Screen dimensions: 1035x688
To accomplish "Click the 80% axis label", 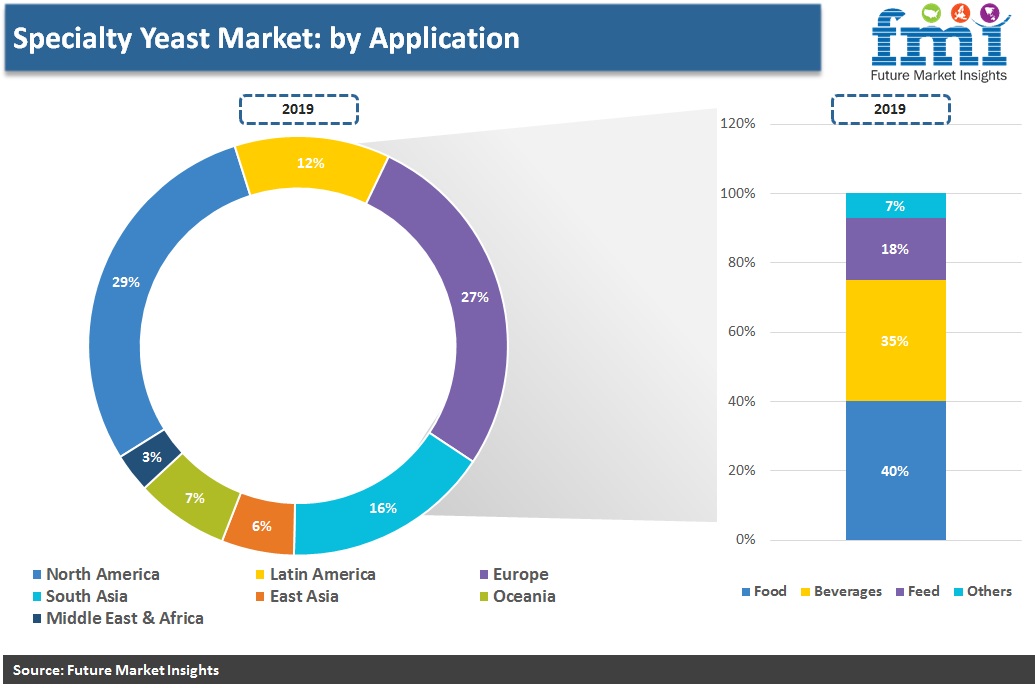I will click(742, 262).
